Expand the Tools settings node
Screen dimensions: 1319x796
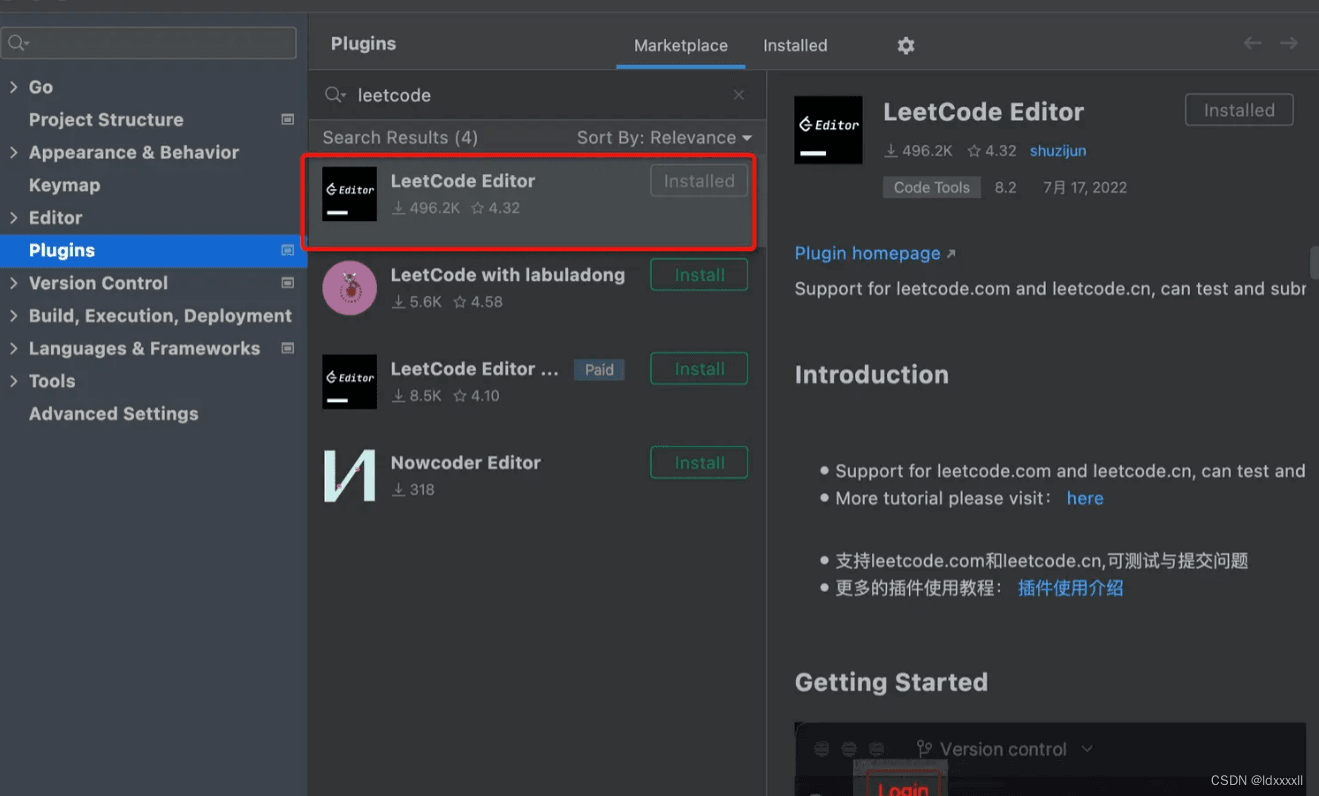coord(13,381)
